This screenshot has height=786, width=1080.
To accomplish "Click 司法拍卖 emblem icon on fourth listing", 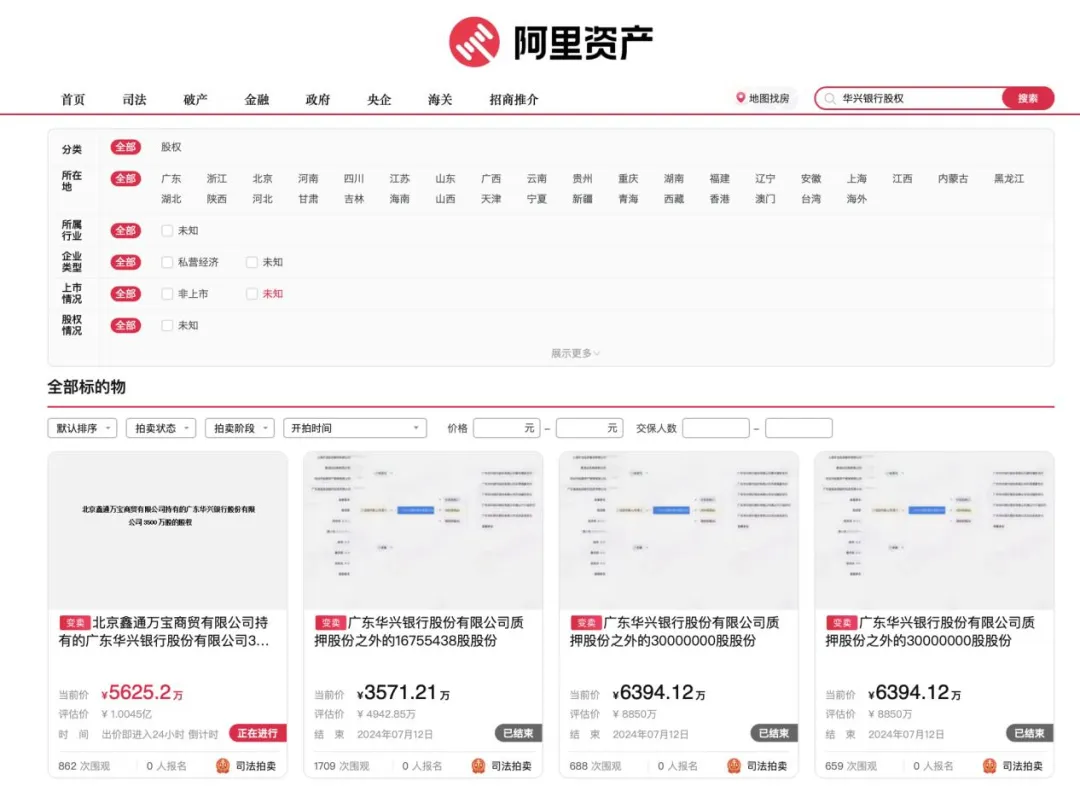I will coord(990,766).
